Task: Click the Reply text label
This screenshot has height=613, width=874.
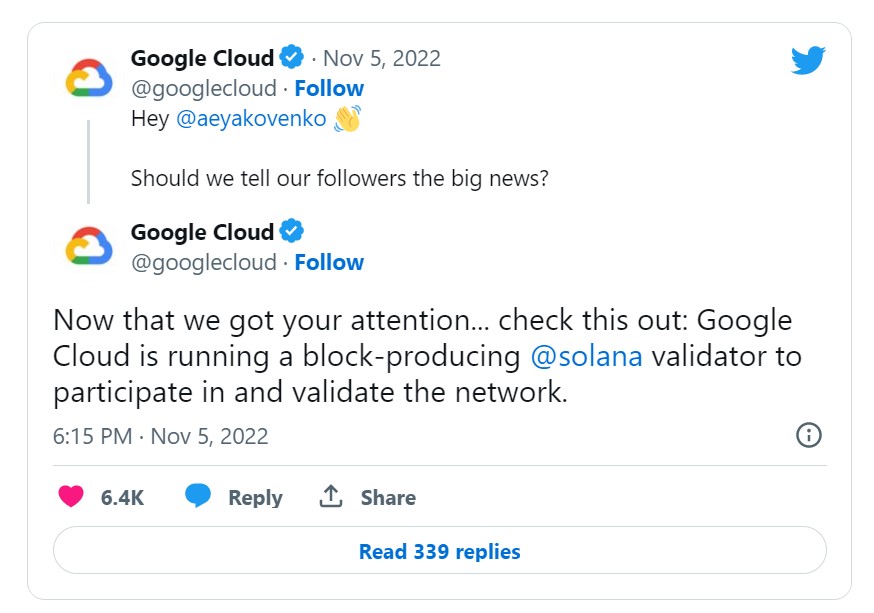Action: click(x=255, y=498)
